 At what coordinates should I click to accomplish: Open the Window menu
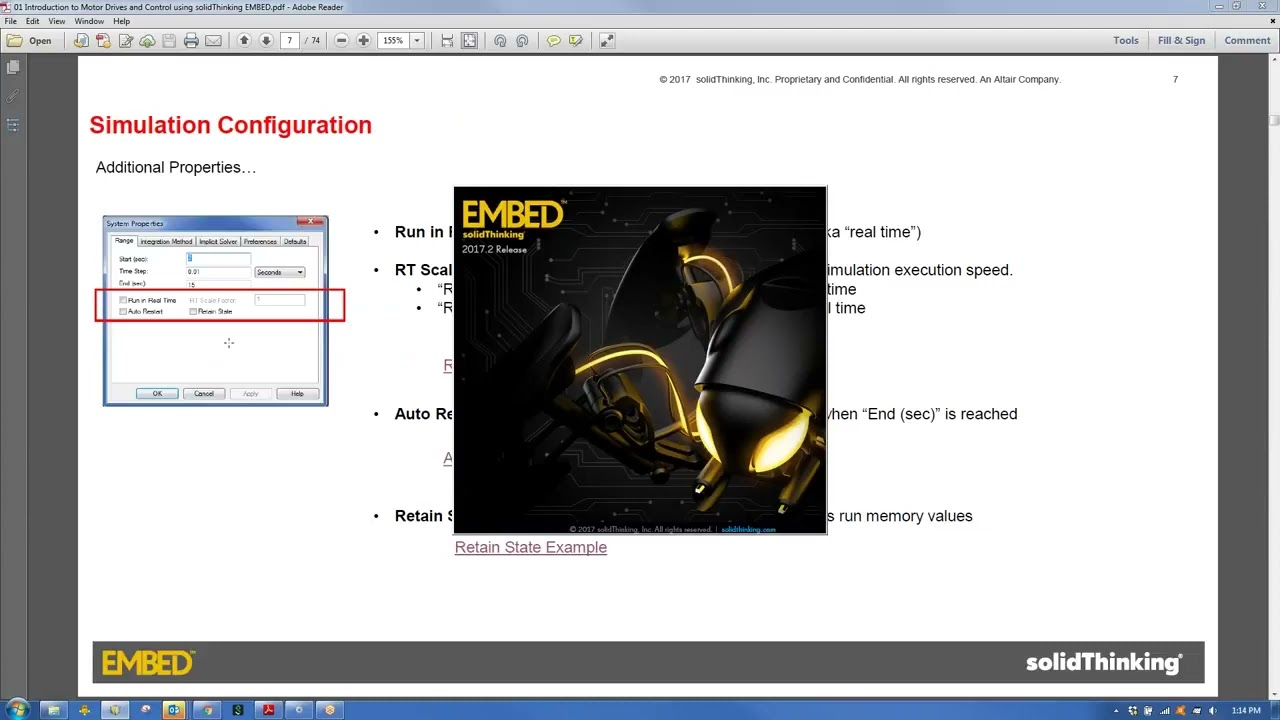point(89,21)
